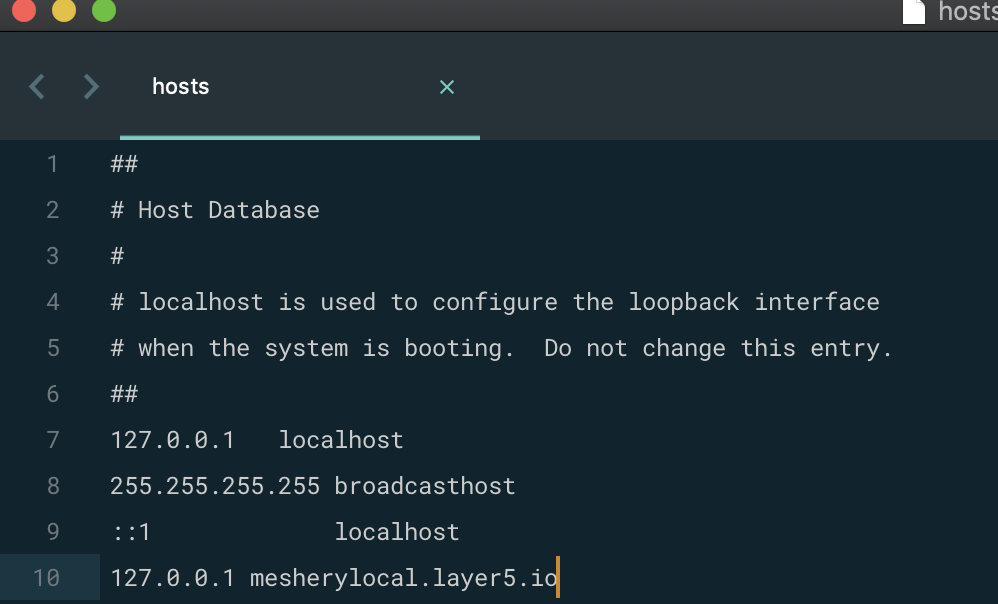Click line number 9 in gutter
The width and height of the screenshot is (998, 604).
pos(53,531)
